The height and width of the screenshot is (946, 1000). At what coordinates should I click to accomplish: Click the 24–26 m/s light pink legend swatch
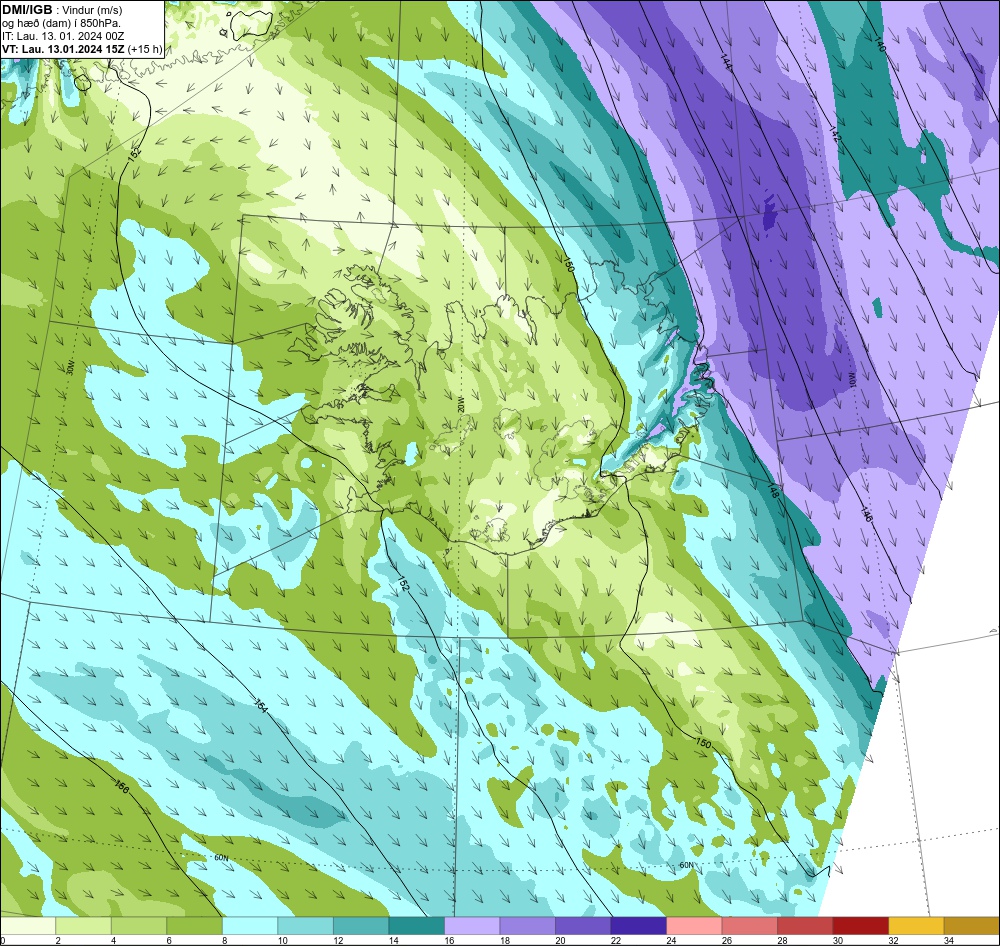click(694, 925)
